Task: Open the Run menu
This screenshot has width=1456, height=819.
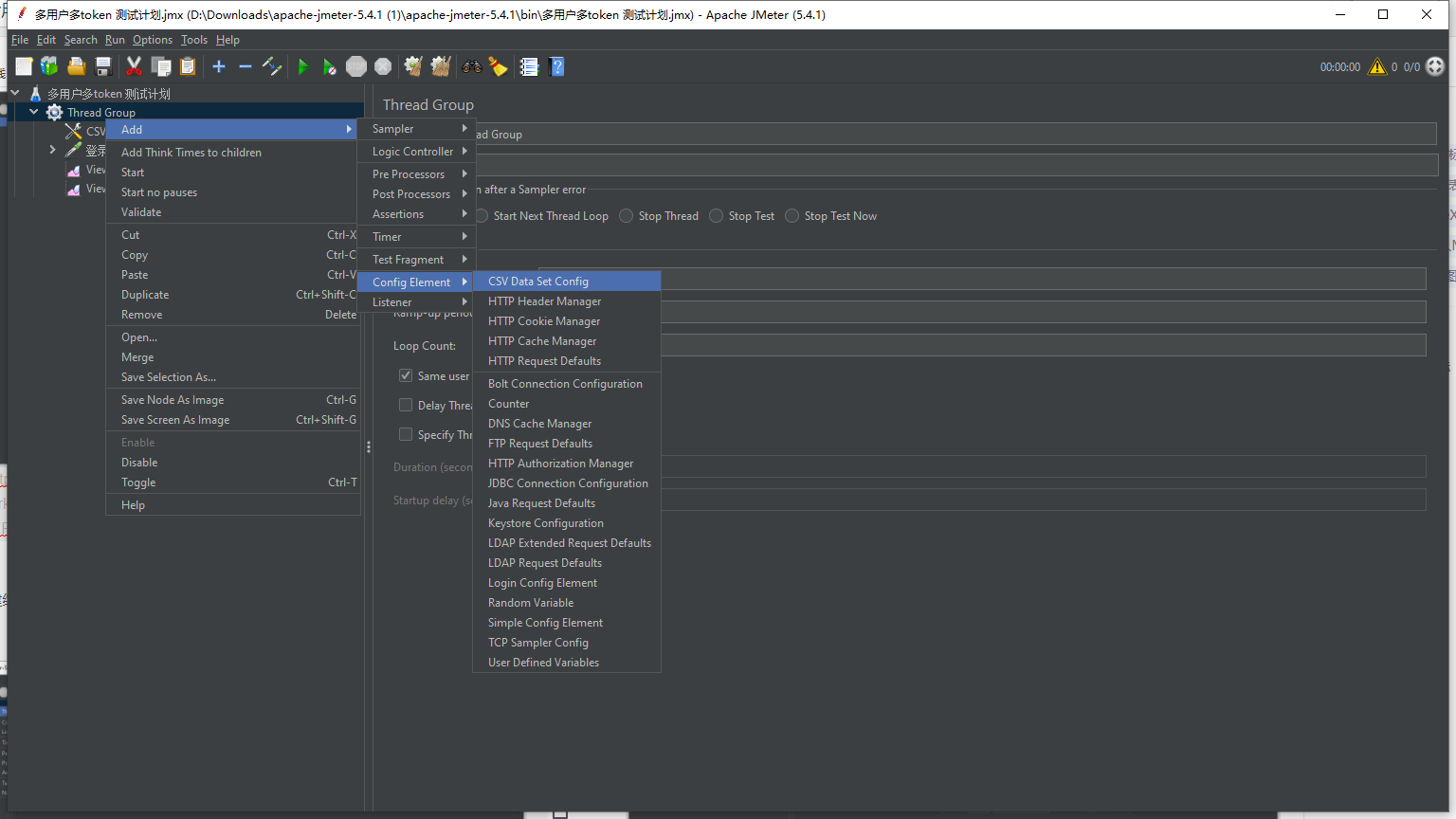Action: [115, 40]
